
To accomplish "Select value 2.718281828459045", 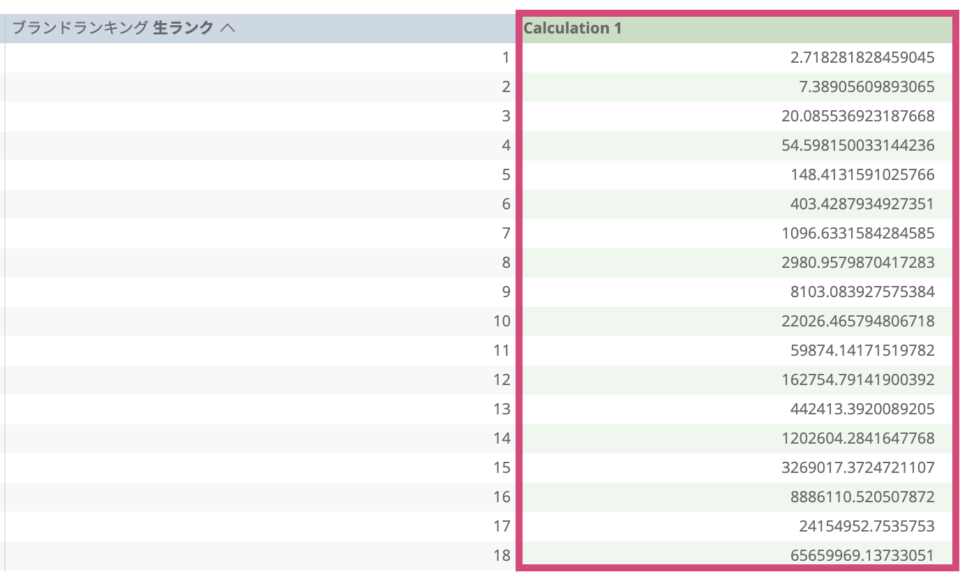I will point(862,58).
